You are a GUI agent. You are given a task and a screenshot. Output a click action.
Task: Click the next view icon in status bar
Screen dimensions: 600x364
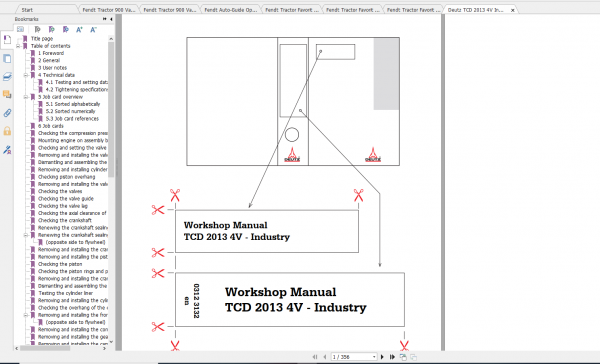tap(413, 357)
